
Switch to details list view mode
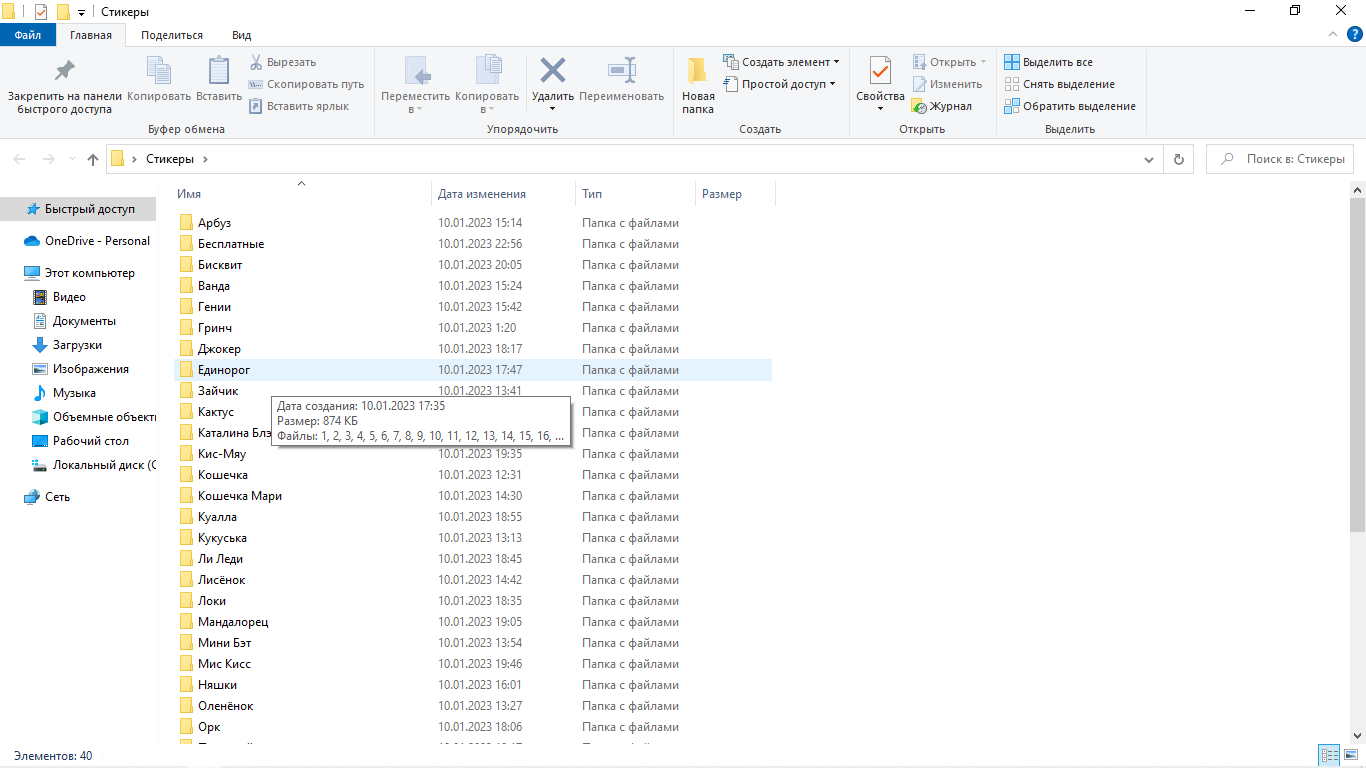pos(1329,756)
